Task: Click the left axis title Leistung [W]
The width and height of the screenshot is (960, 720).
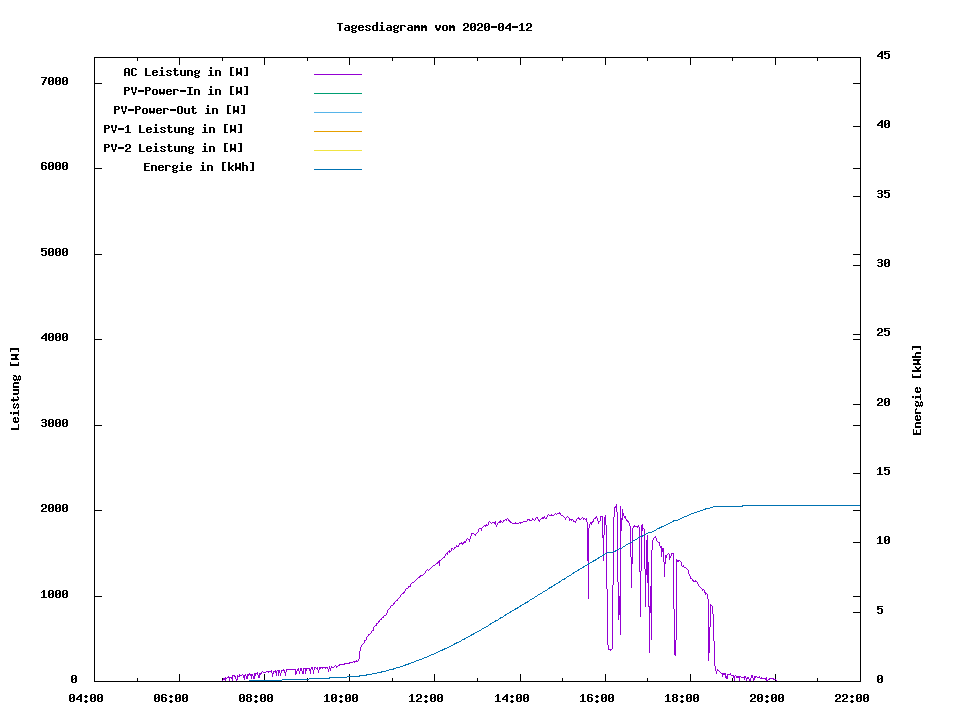Action: (x=15, y=389)
